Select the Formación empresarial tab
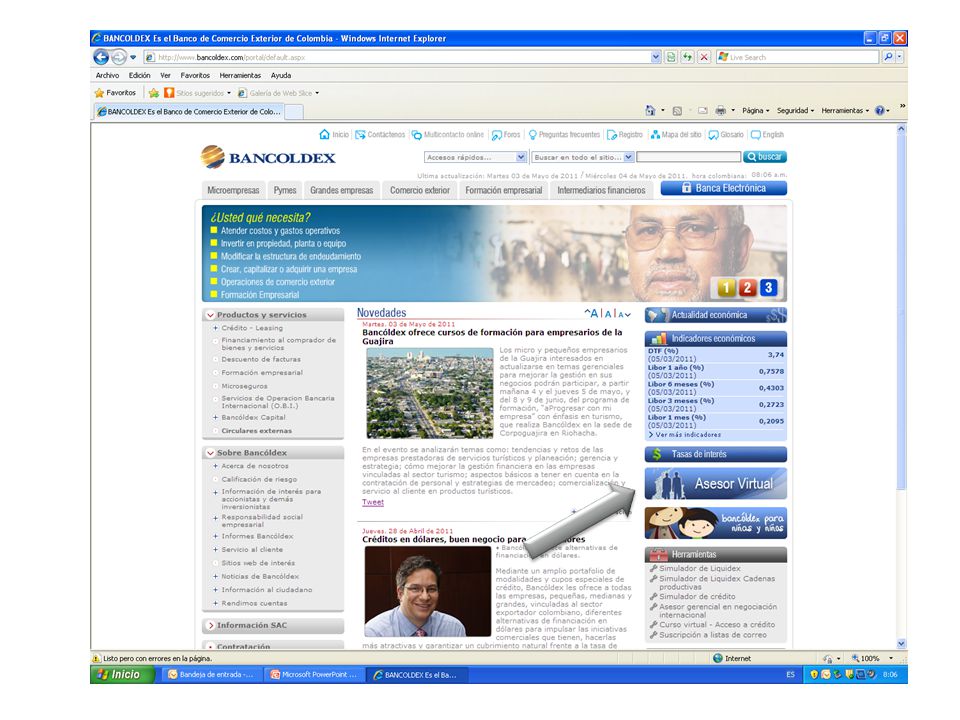 pyautogui.click(x=503, y=190)
